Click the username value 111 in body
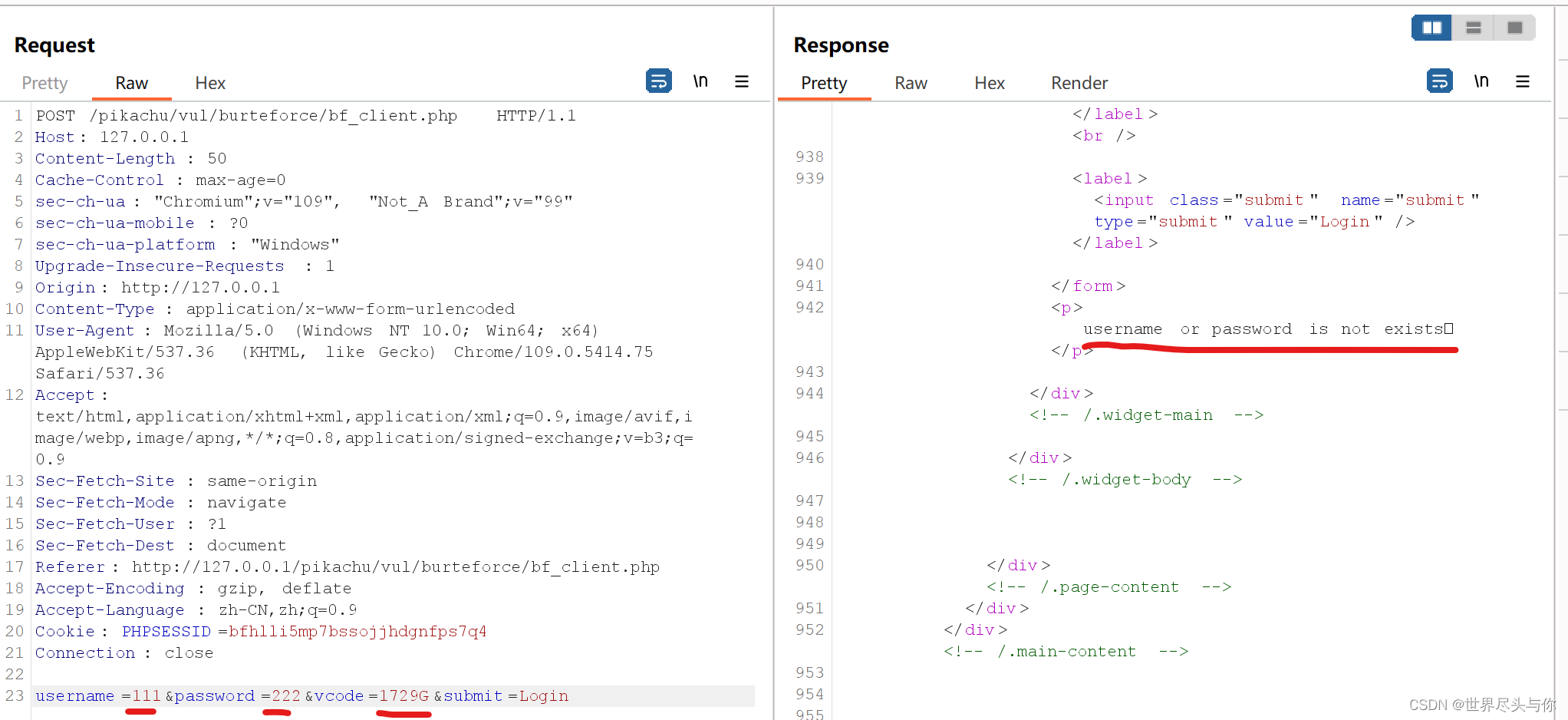Screen dimensions: 1568x720 point(147,696)
